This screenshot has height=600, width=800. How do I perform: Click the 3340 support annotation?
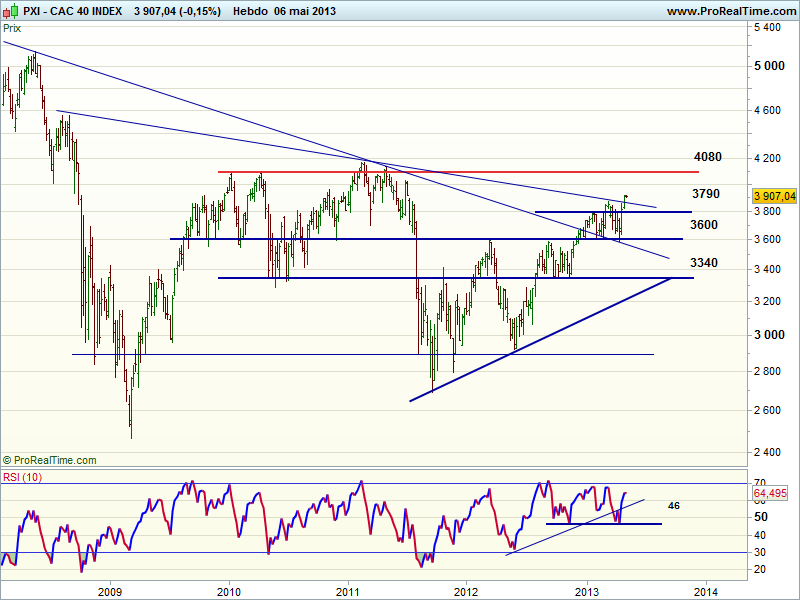[704, 263]
